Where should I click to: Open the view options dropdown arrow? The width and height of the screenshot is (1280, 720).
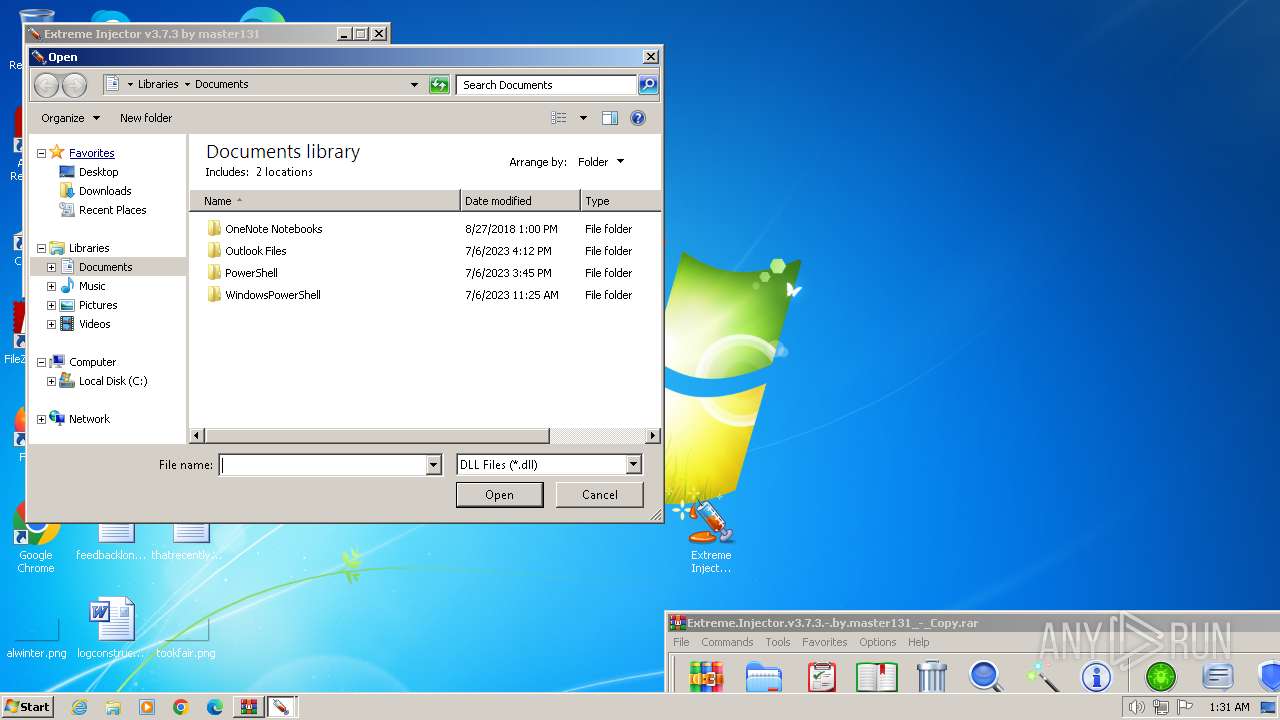[583, 118]
